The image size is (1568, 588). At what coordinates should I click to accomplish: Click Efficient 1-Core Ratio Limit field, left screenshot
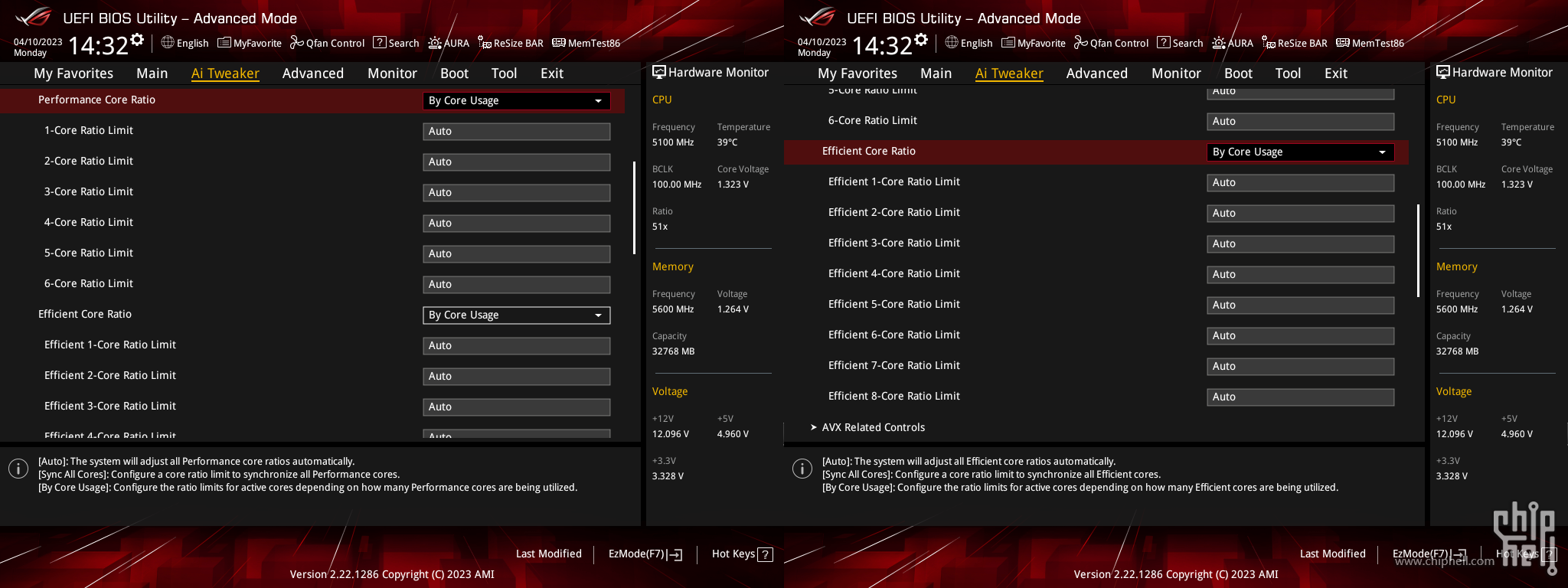tap(517, 346)
